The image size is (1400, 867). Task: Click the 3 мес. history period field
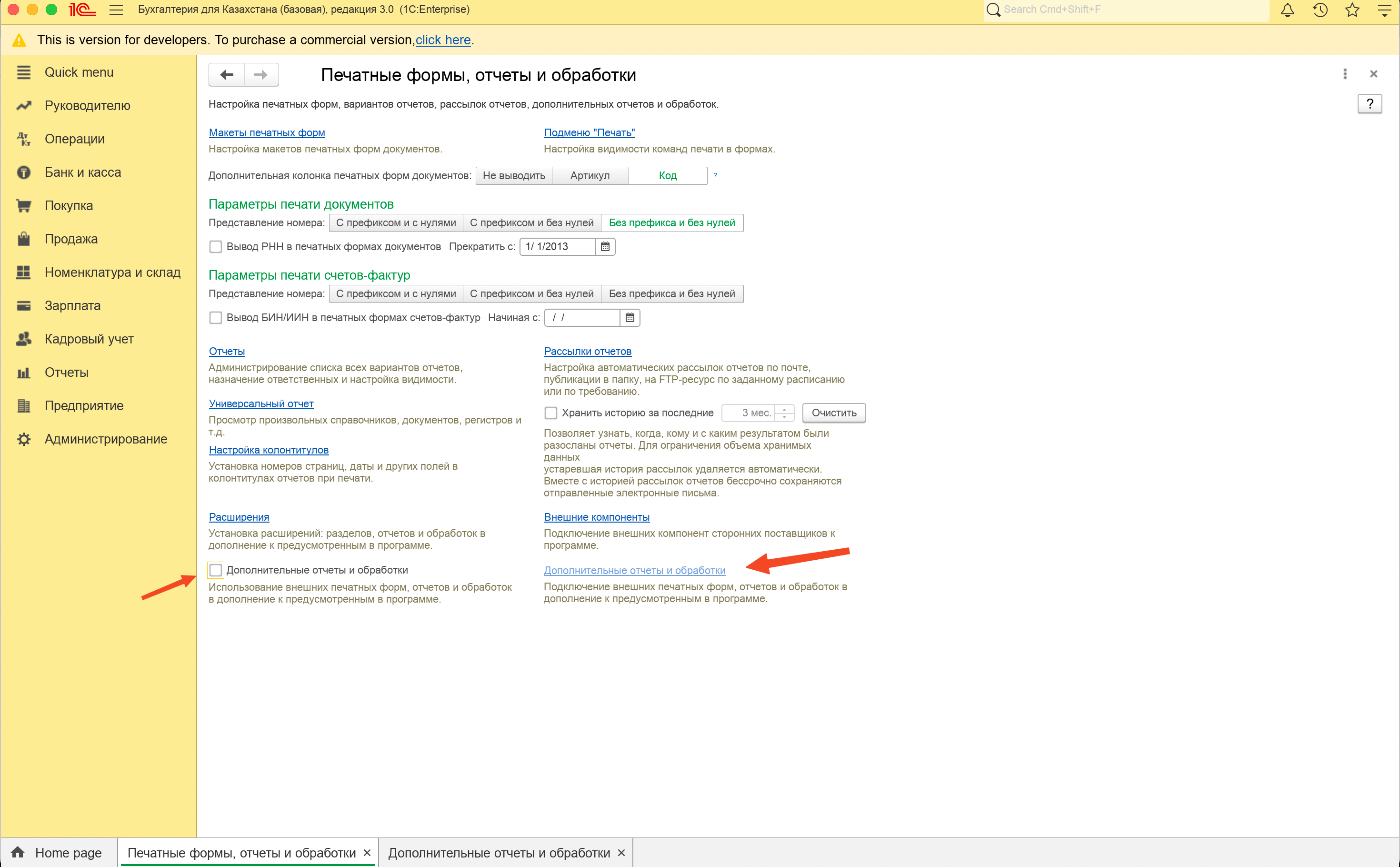[749, 413]
